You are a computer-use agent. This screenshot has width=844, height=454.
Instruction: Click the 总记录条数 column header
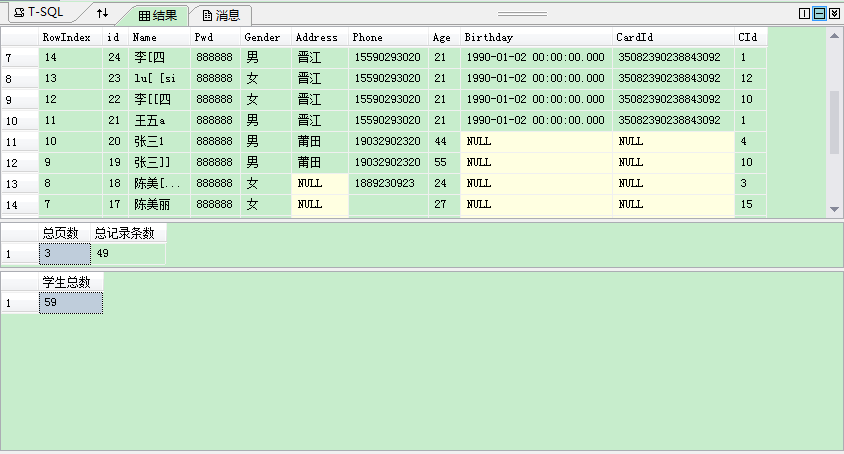128,233
